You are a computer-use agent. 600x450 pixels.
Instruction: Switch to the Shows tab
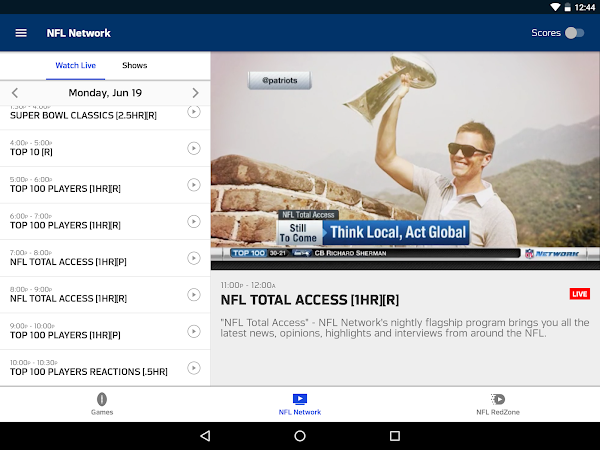[135, 65]
